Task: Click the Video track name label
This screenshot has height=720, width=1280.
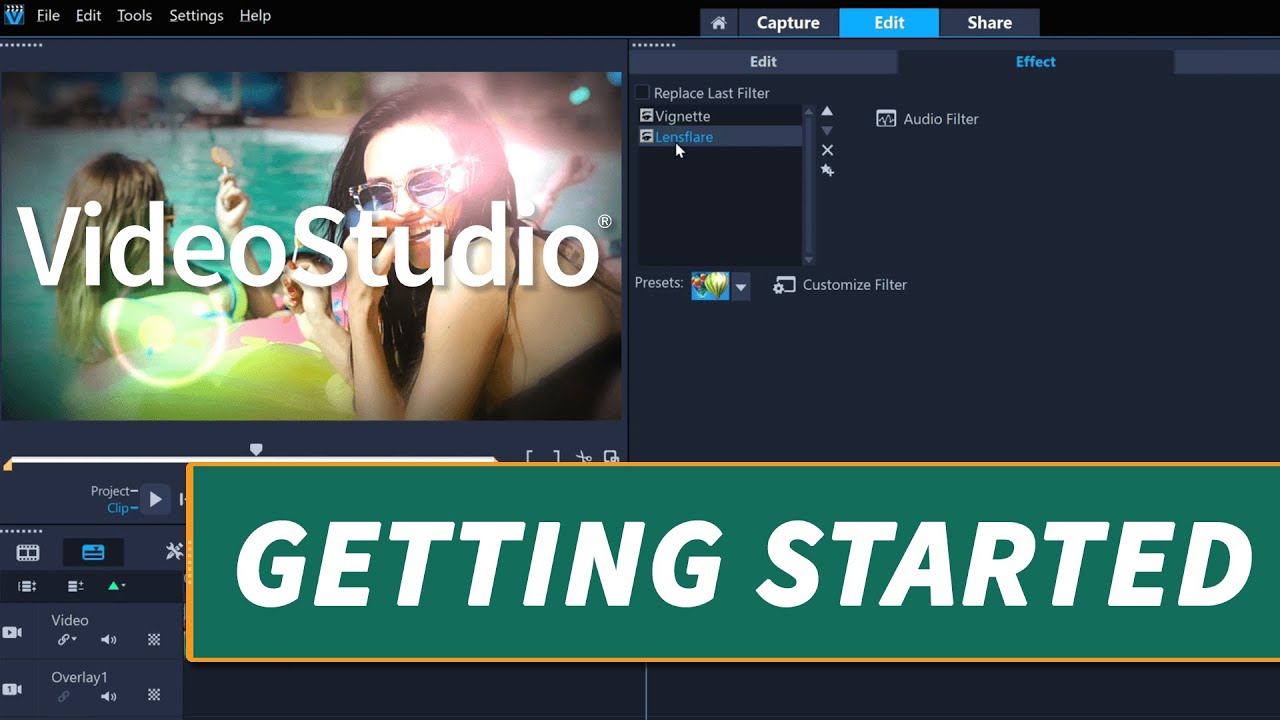Action: [70, 621]
